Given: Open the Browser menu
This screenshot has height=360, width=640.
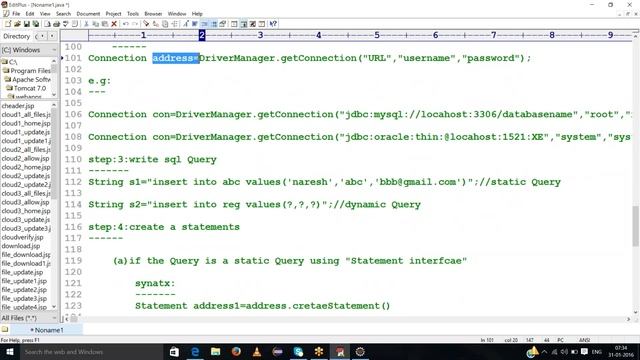Looking at the screenshot, I should (x=153, y=13).
